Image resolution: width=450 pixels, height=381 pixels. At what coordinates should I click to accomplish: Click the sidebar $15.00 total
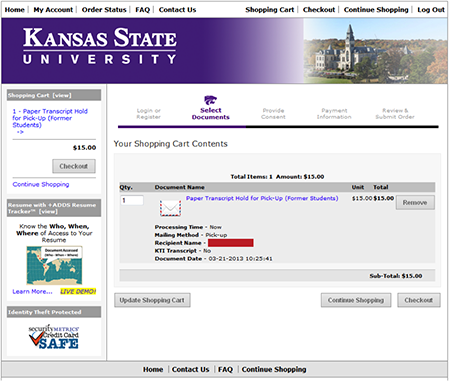point(84,148)
